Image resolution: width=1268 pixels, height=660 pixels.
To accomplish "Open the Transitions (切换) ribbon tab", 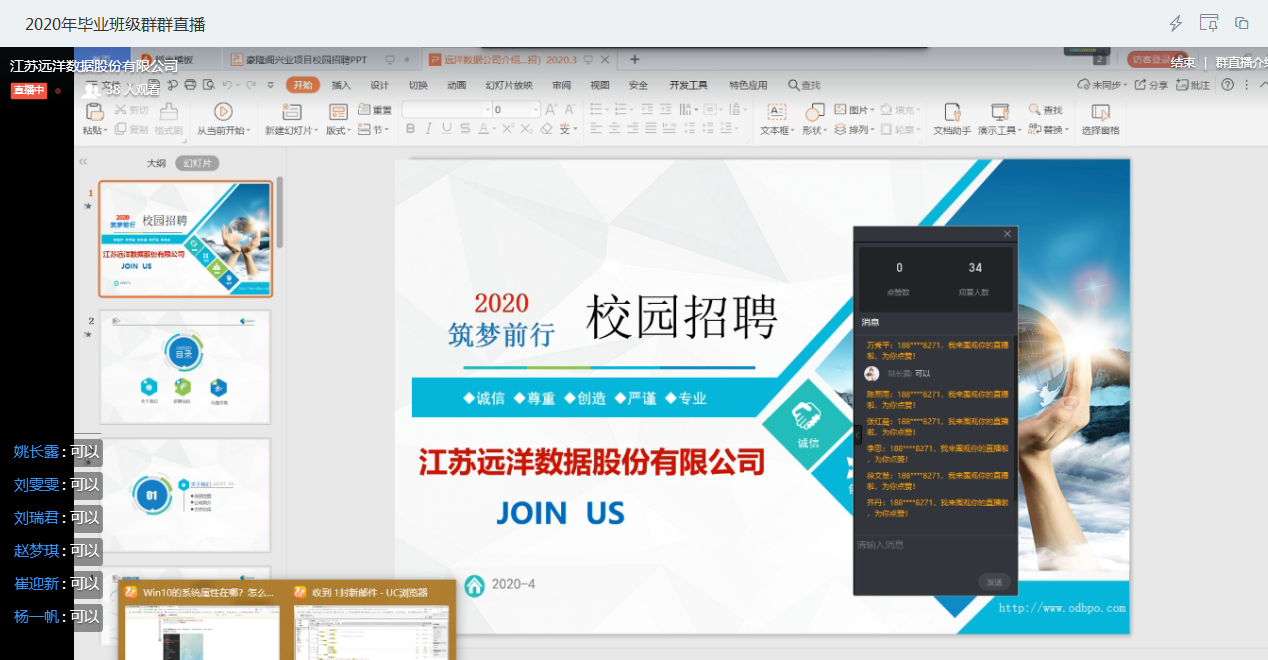I will point(418,85).
